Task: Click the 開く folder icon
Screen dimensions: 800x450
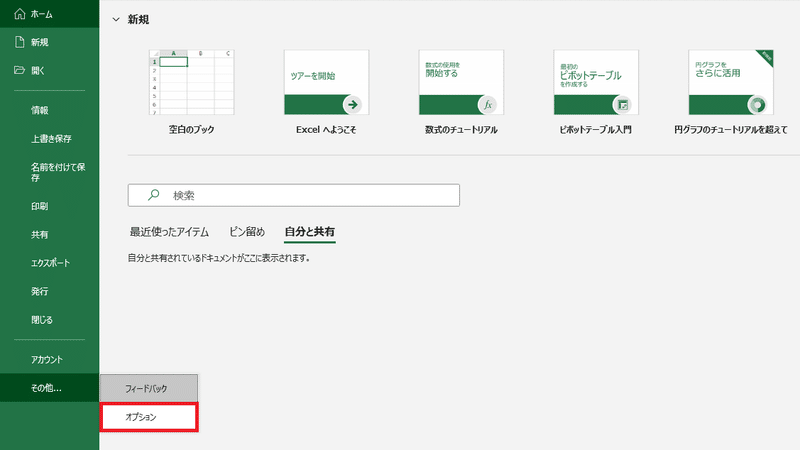Action: pyautogui.click(x=19, y=70)
